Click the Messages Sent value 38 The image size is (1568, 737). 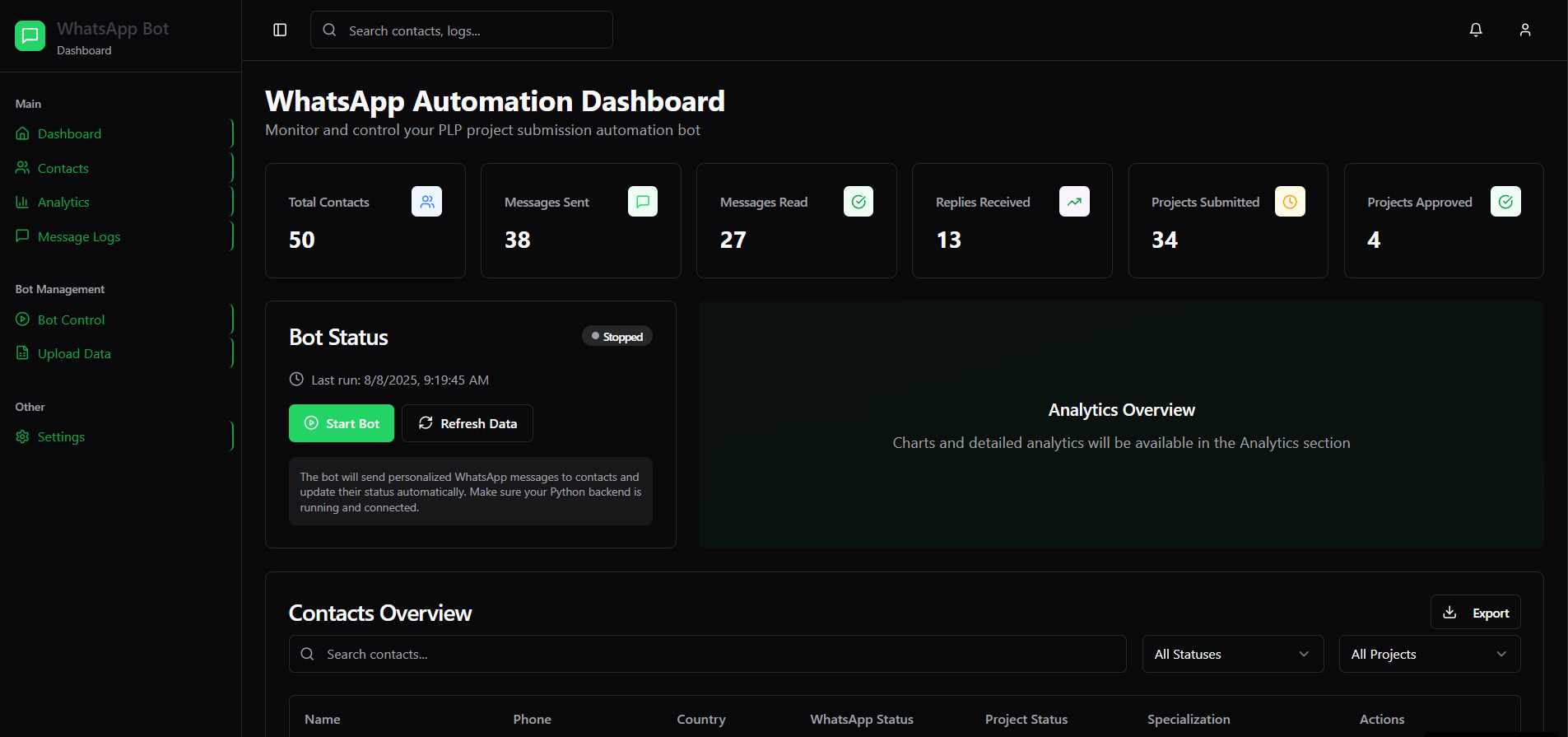tap(518, 240)
